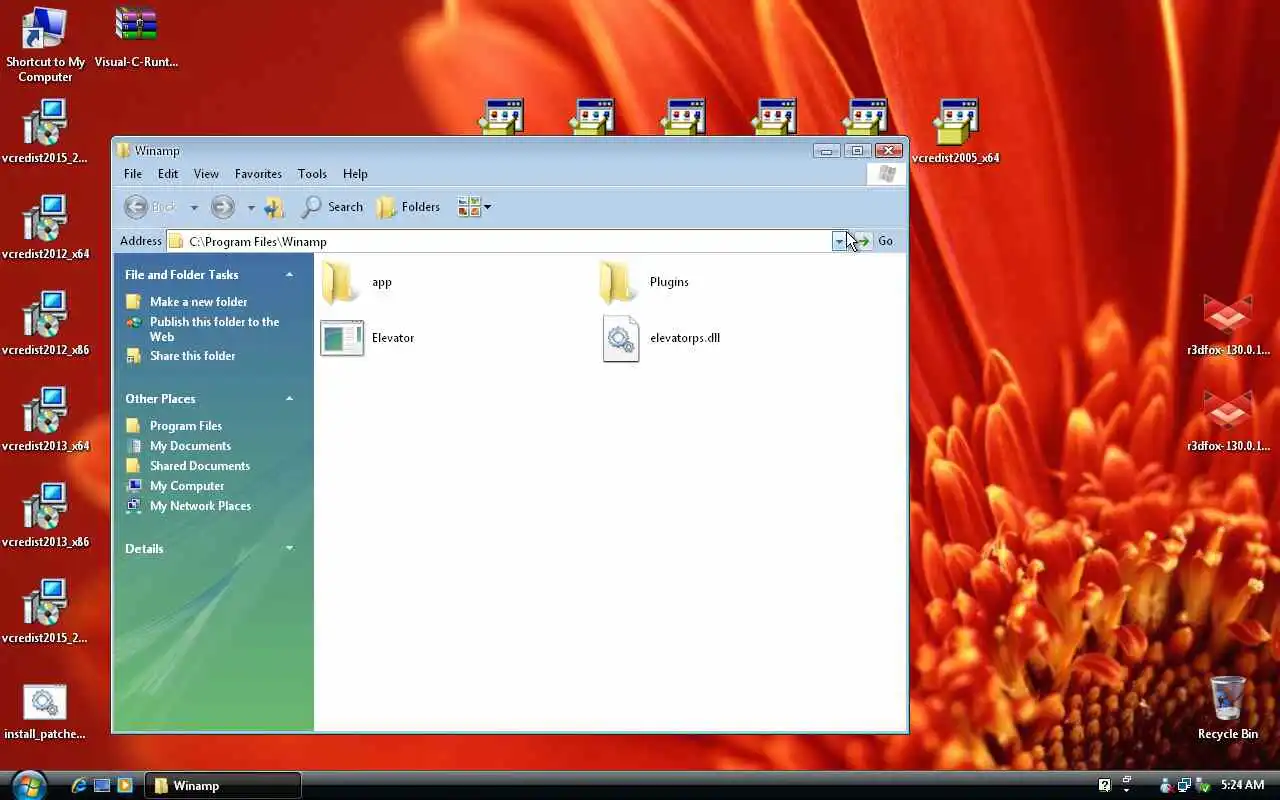This screenshot has height=800, width=1280.
Task: Click Share this folder link
Action: pos(192,356)
